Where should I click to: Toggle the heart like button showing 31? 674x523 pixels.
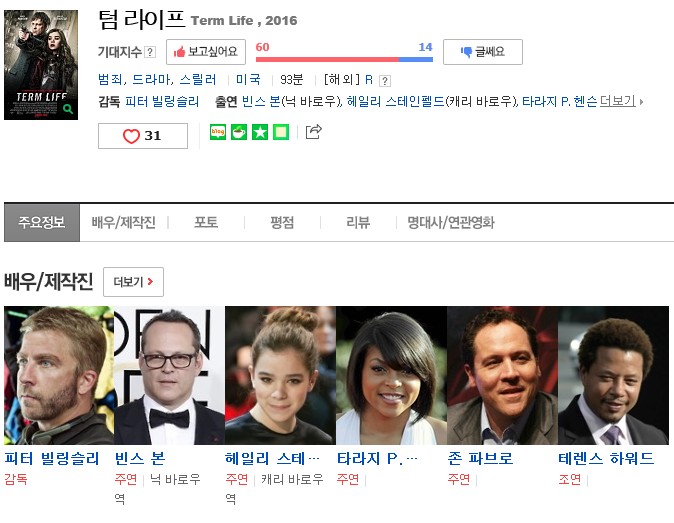pyautogui.click(x=143, y=136)
